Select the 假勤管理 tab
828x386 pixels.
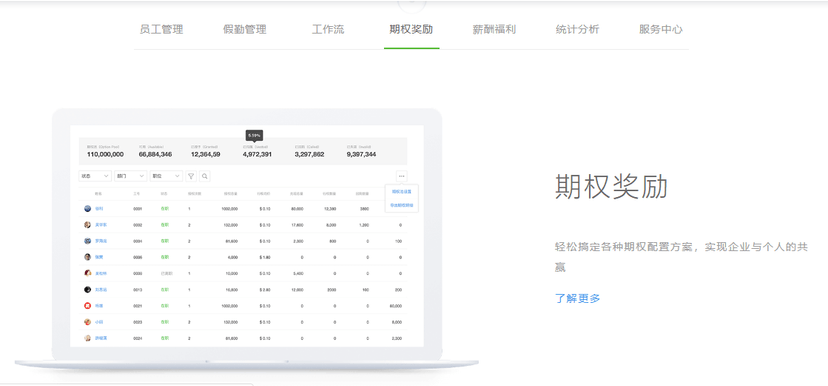click(x=244, y=30)
